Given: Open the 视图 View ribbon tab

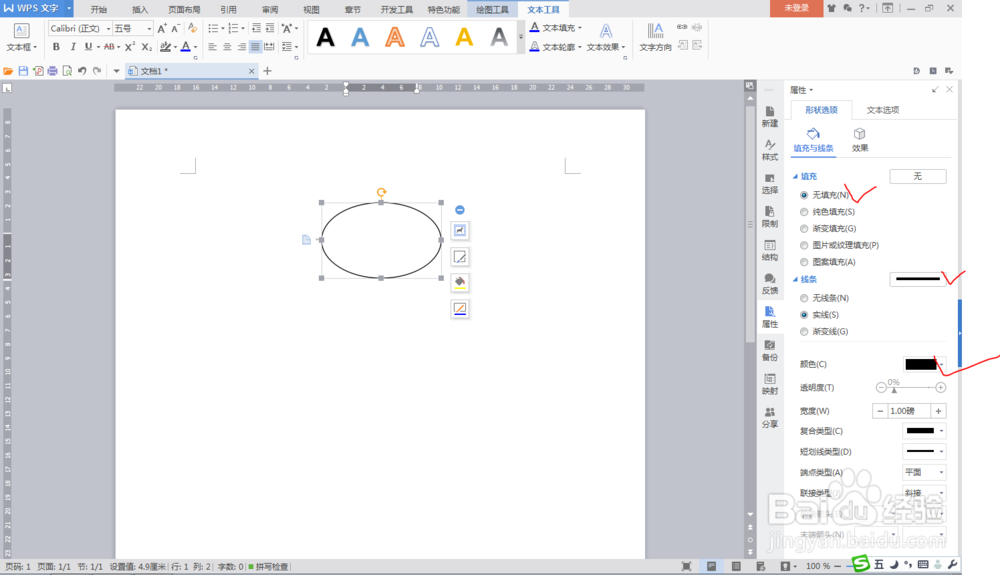Looking at the screenshot, I should (311, 9).
